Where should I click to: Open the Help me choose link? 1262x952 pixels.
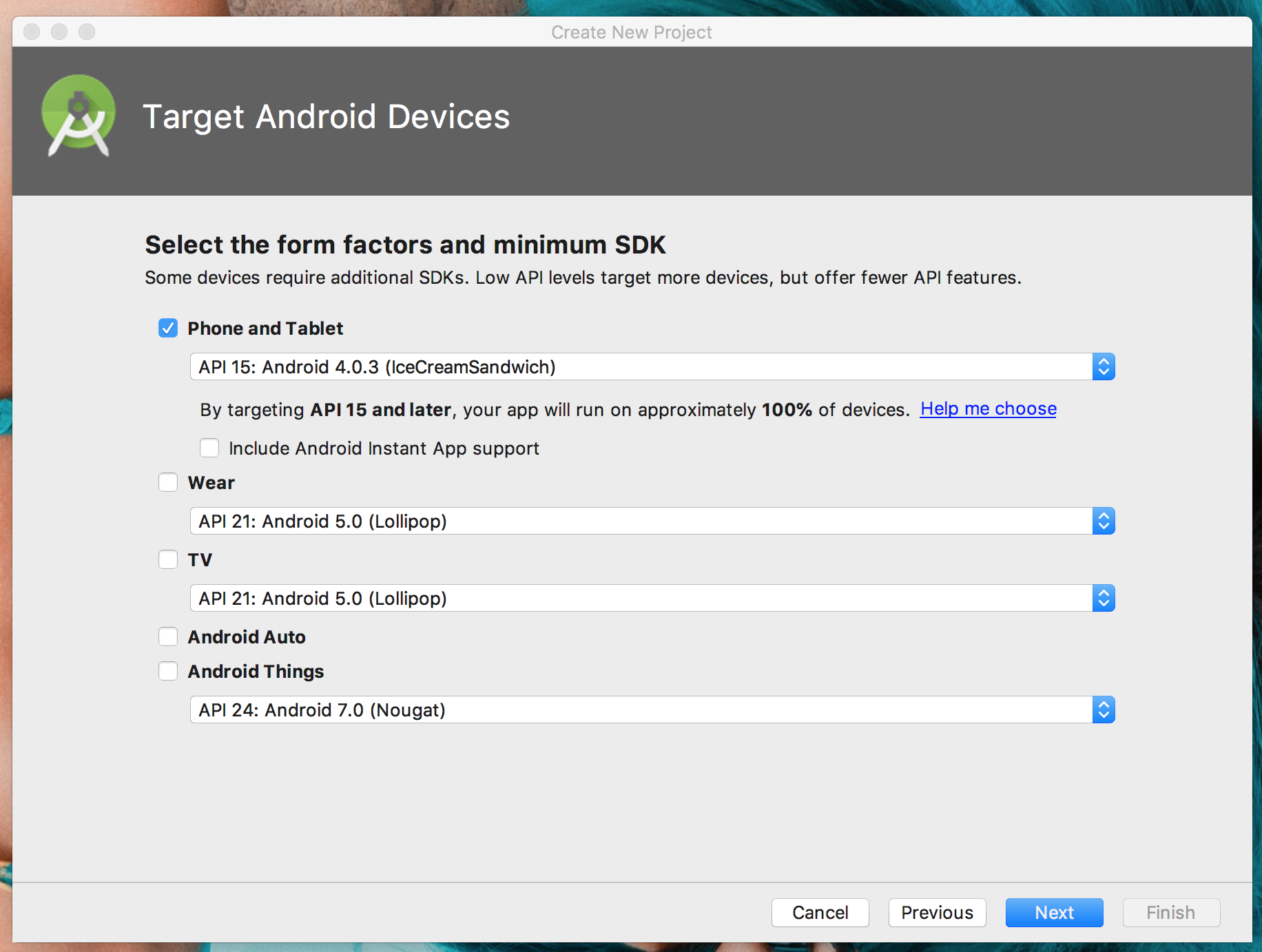pos(989,408)
